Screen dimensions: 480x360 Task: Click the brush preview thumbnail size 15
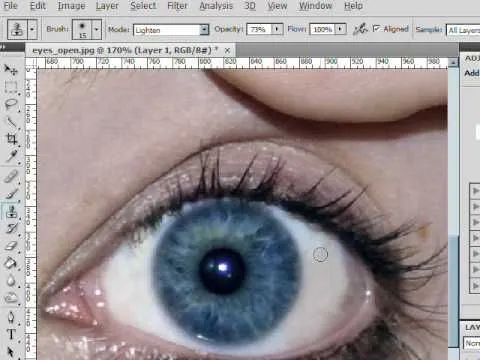(82, 29)
